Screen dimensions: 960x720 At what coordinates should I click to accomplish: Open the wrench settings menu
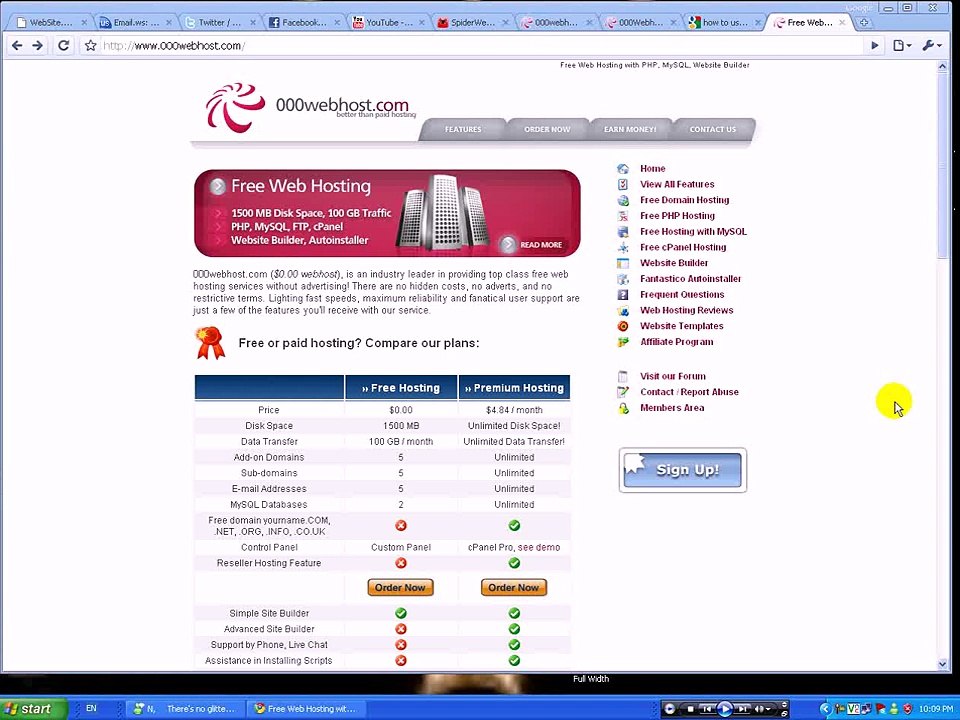[931, 45]
